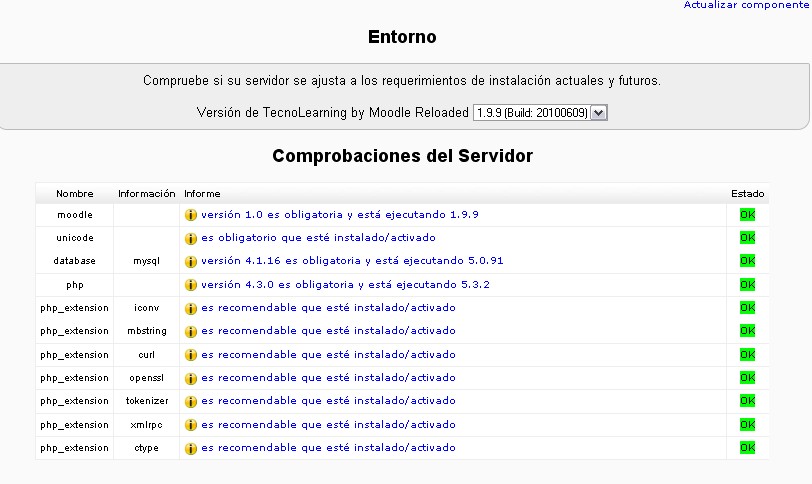The image size is (812, 484).
Task: Click the info icon in the xmlrpc row
Action: (x=191, y=425)
